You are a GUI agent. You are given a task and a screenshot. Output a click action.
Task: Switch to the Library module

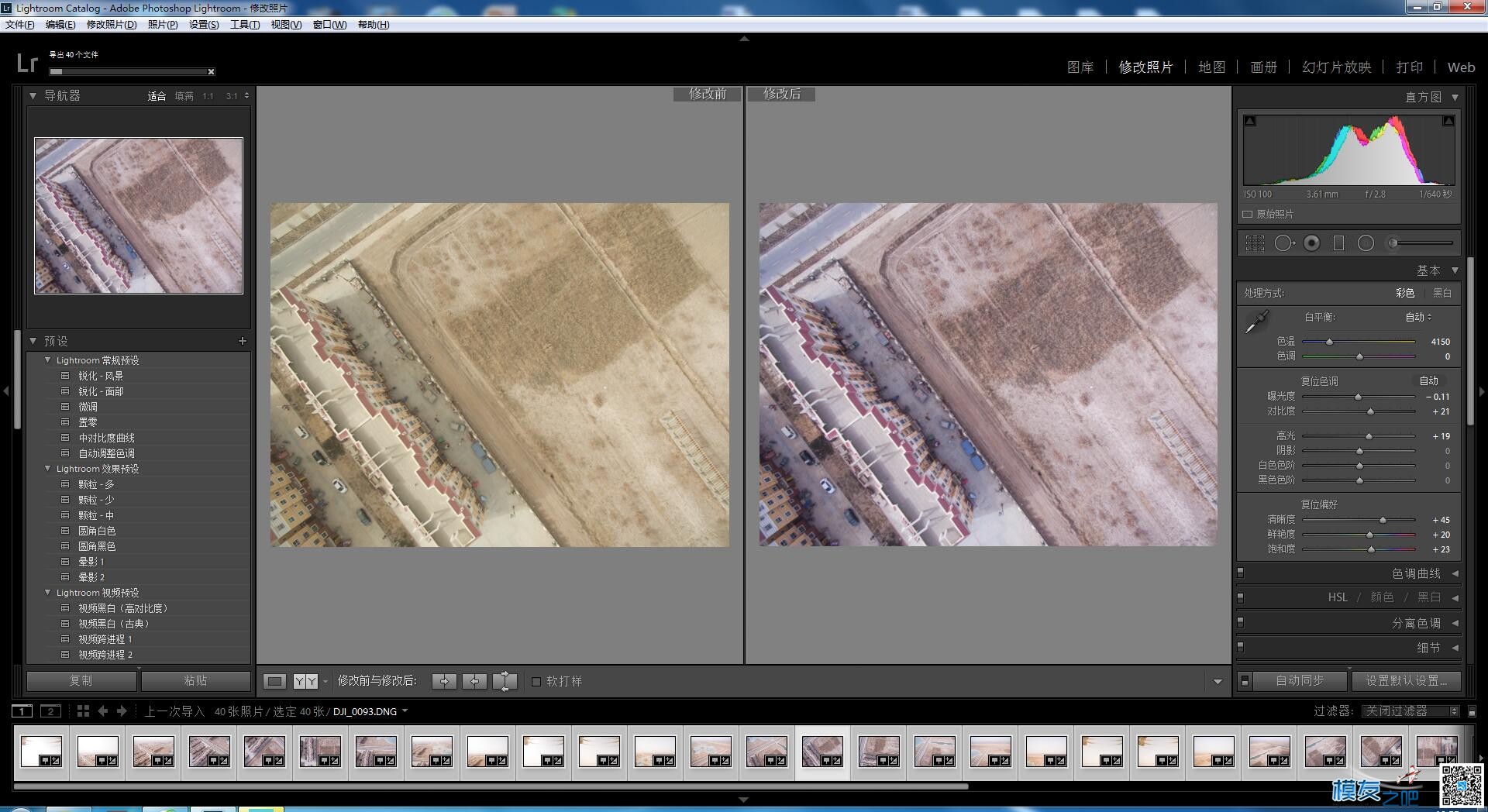click(1080, 67)
